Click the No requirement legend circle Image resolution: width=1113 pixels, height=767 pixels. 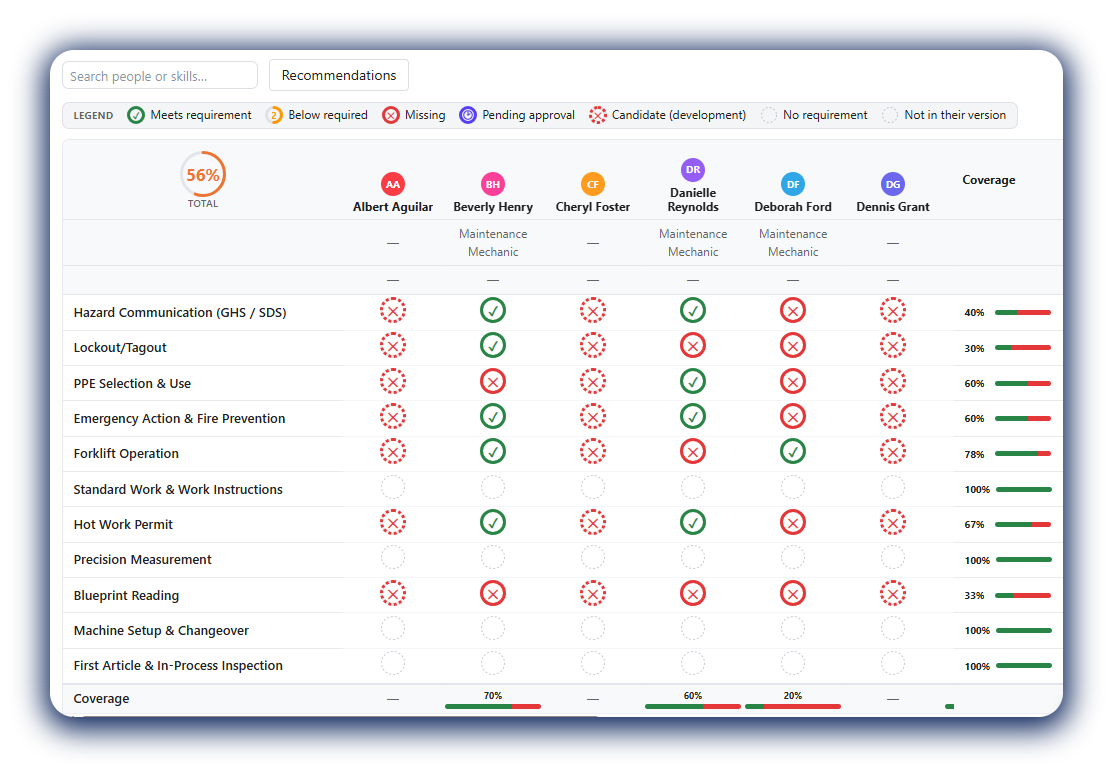coord(769,115)
